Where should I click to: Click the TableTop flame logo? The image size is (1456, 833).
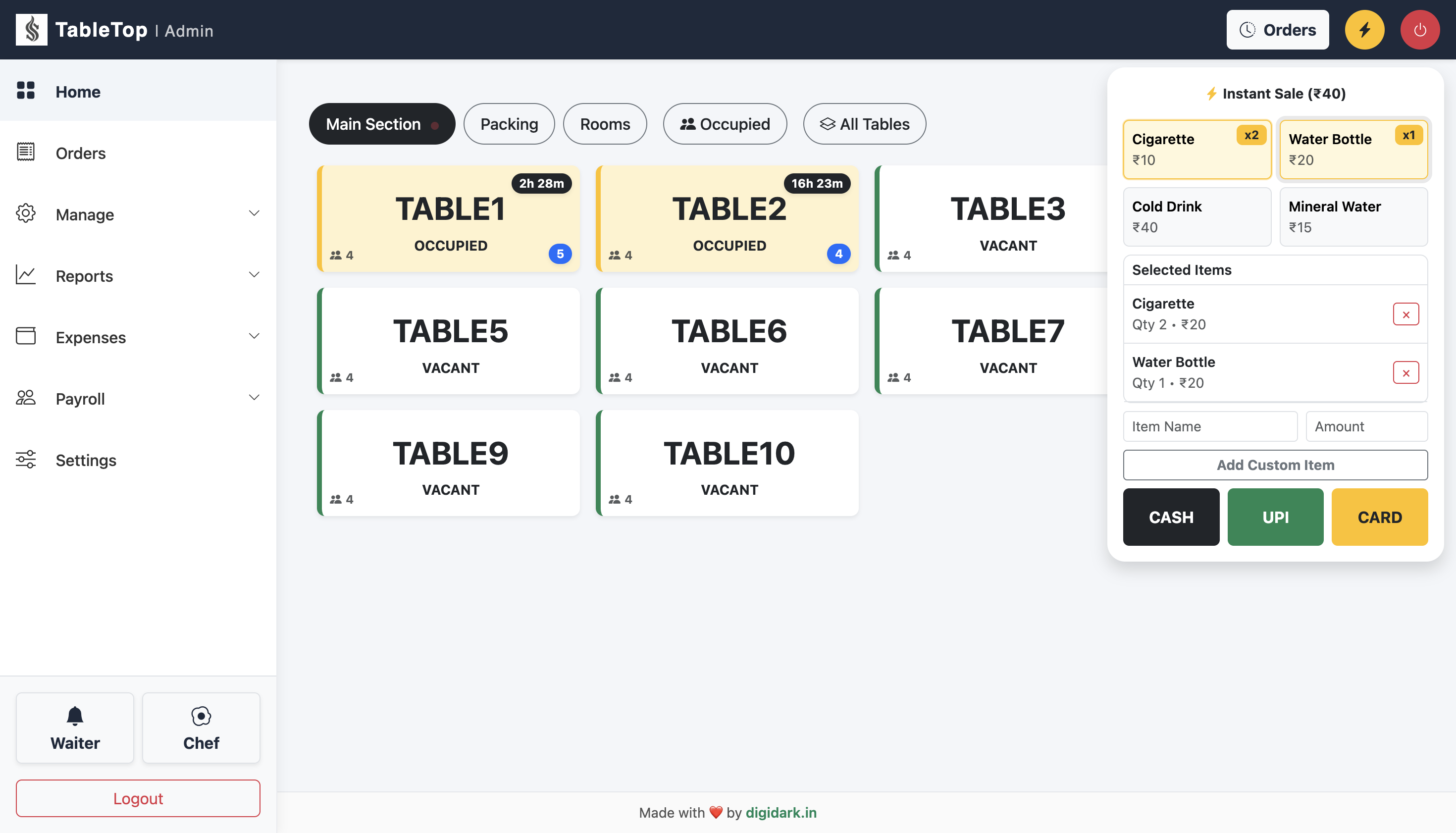coord(32,30)
